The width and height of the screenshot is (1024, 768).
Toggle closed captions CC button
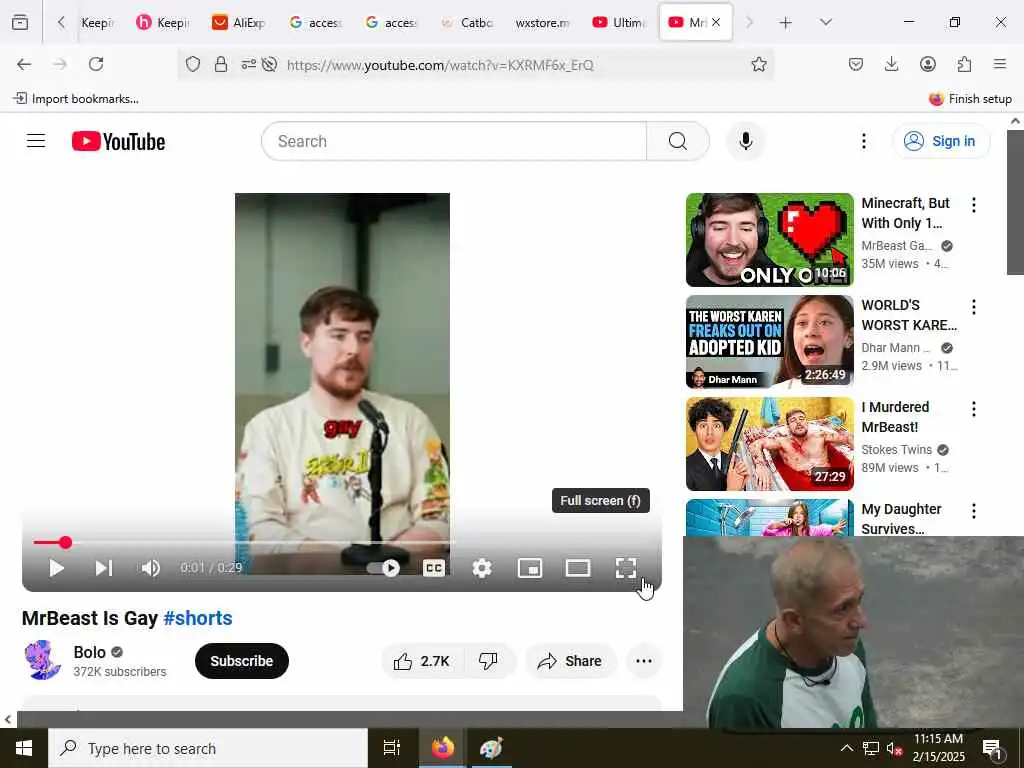pos(434,568)
